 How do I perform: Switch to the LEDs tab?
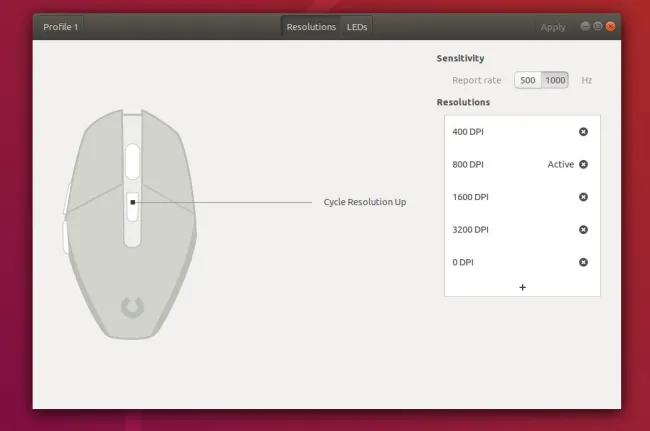coord(357,27)
